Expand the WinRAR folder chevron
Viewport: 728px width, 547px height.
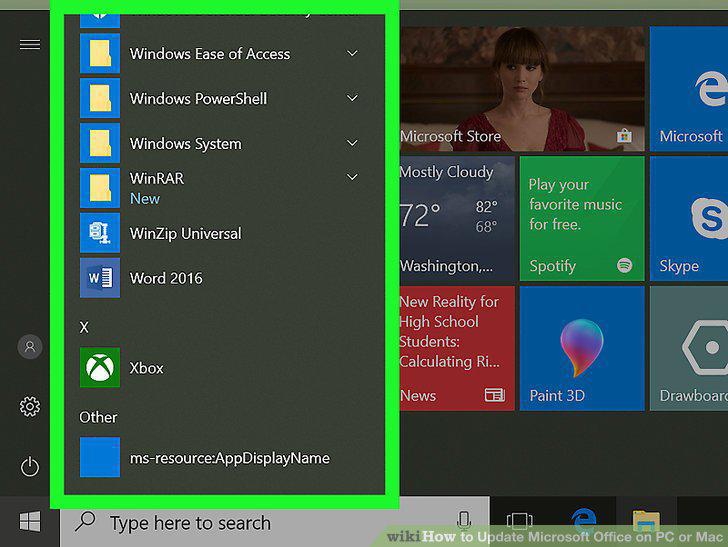click(352, 177)
